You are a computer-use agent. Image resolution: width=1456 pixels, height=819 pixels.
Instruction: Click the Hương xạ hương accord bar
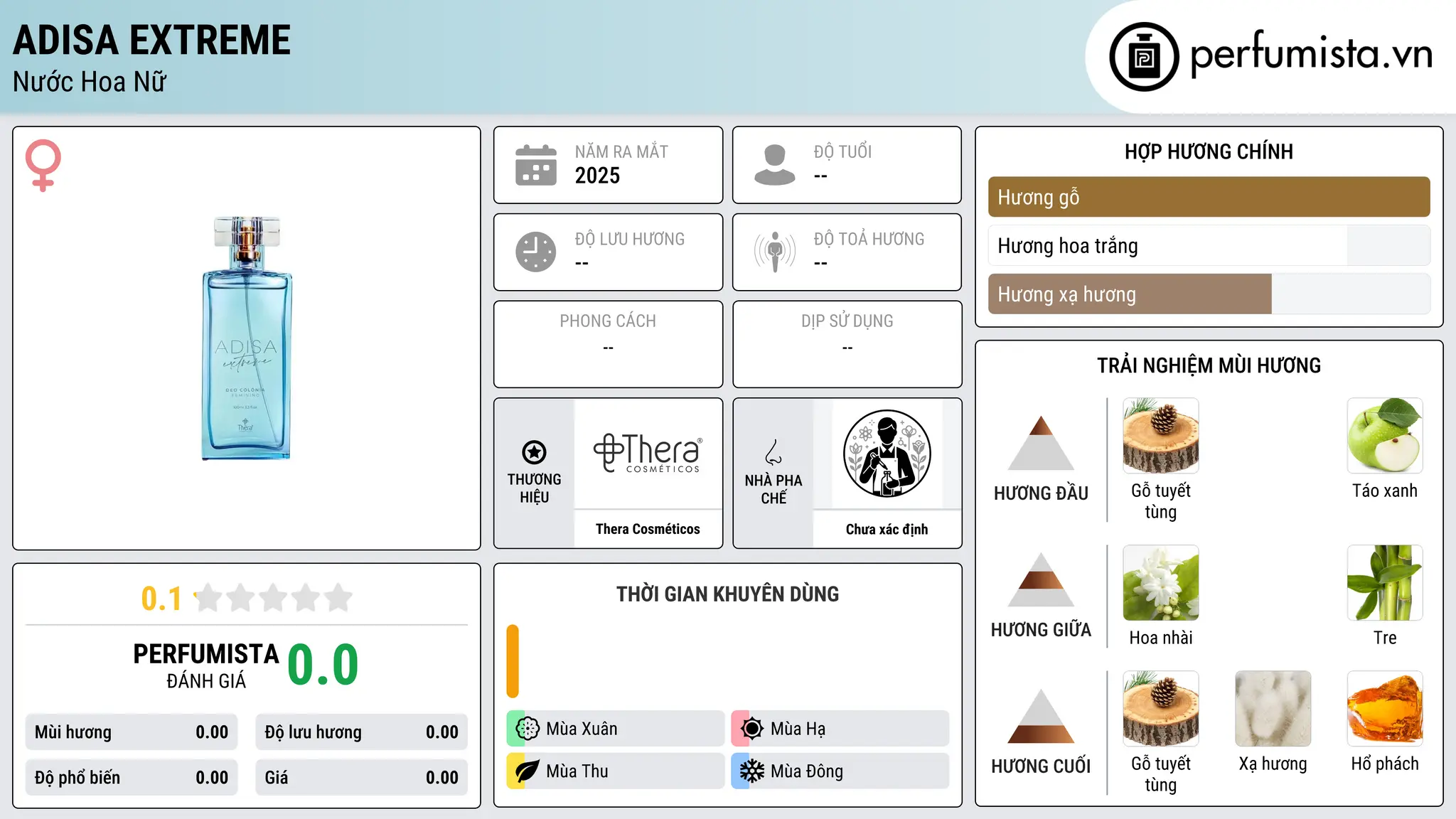(x=1209, y=294)
